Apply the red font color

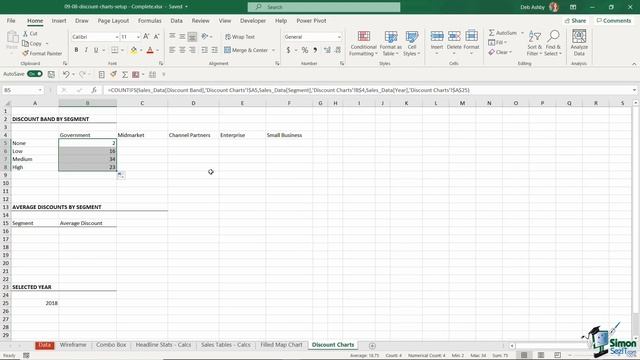coord(150,50)
